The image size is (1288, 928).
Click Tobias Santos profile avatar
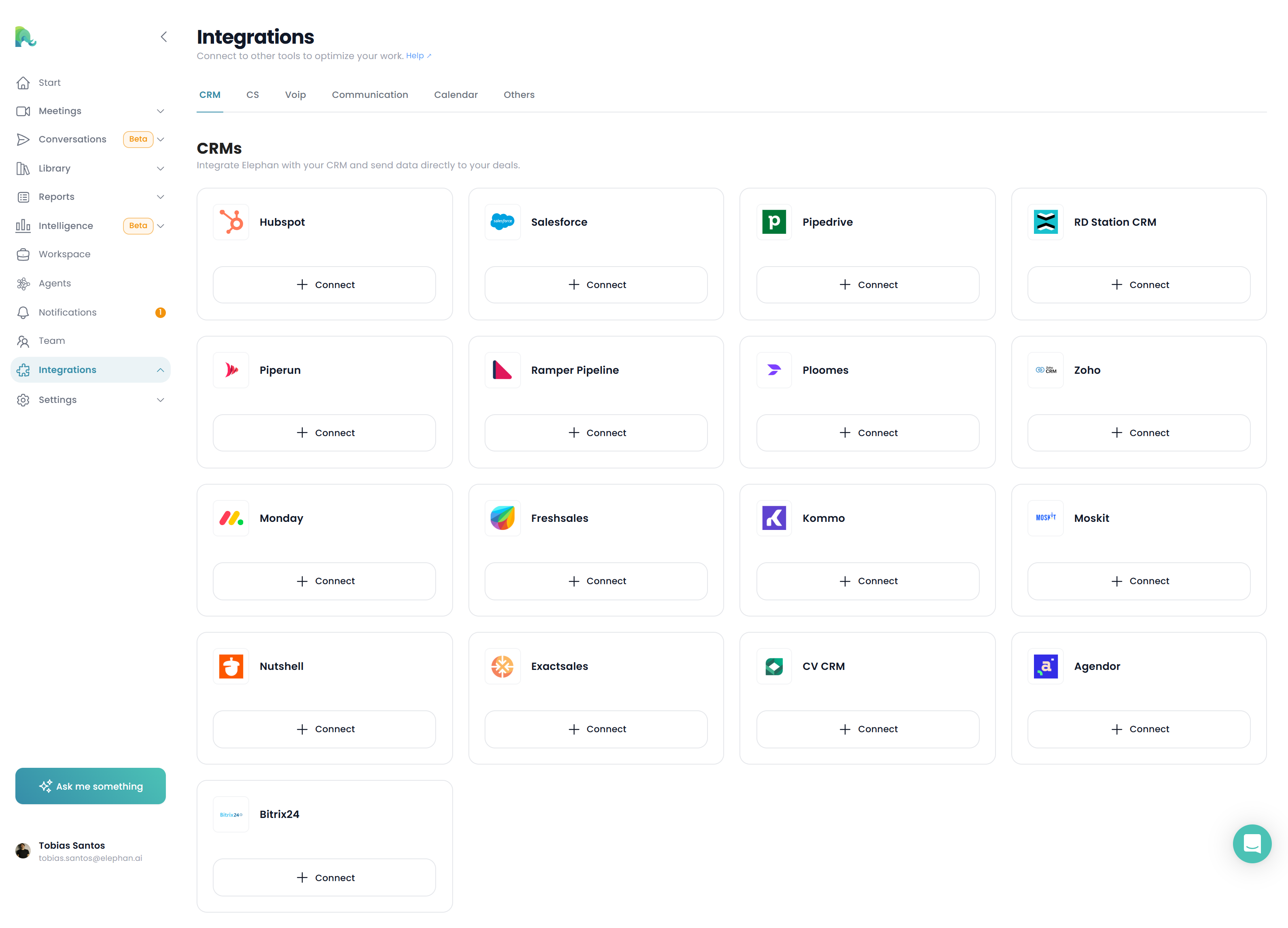23,850
